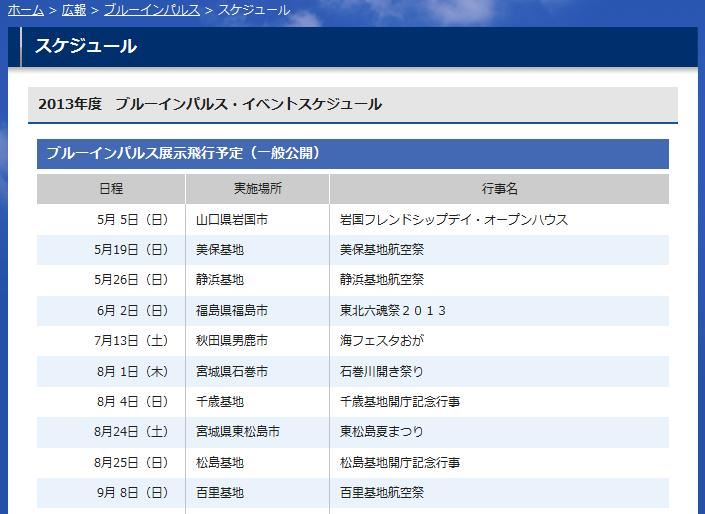Click 百里基地 in the location column

tap(220, 492)
